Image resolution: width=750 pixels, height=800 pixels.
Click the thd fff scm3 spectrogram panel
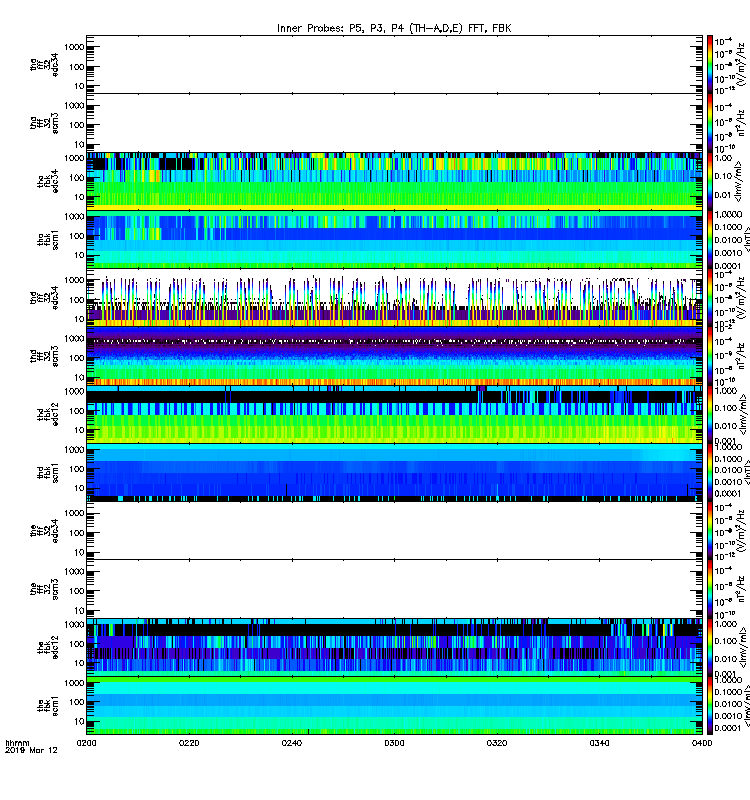[394, 356]
